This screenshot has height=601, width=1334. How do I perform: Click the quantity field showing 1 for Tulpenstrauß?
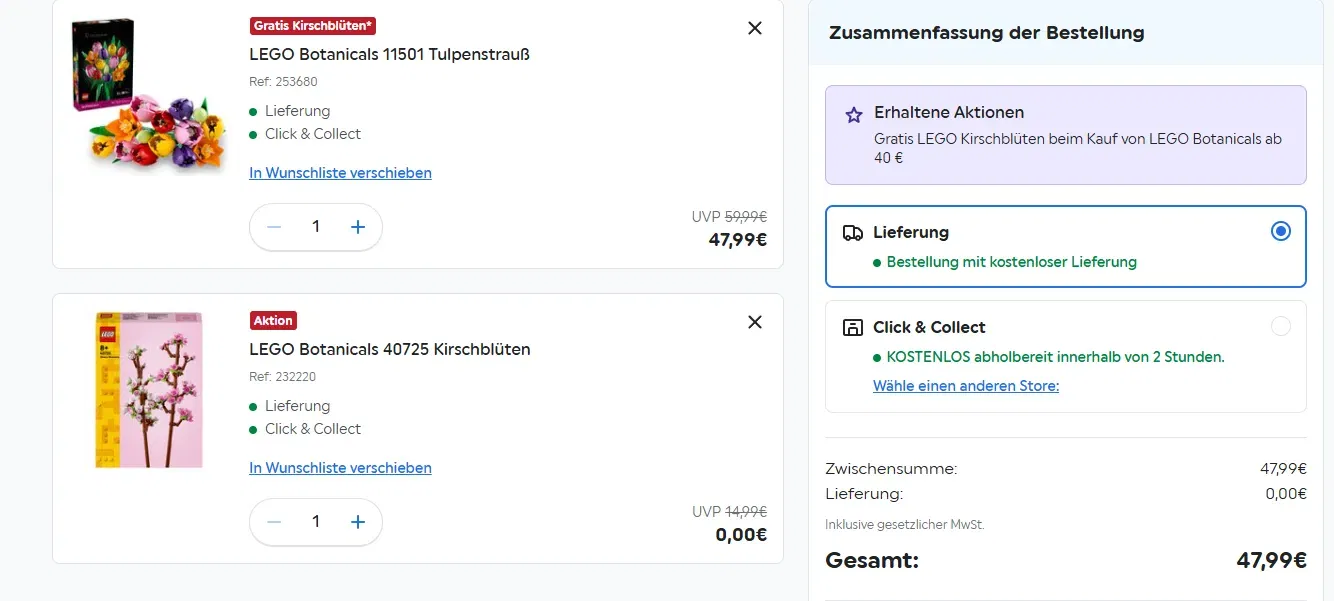[315, 227]
